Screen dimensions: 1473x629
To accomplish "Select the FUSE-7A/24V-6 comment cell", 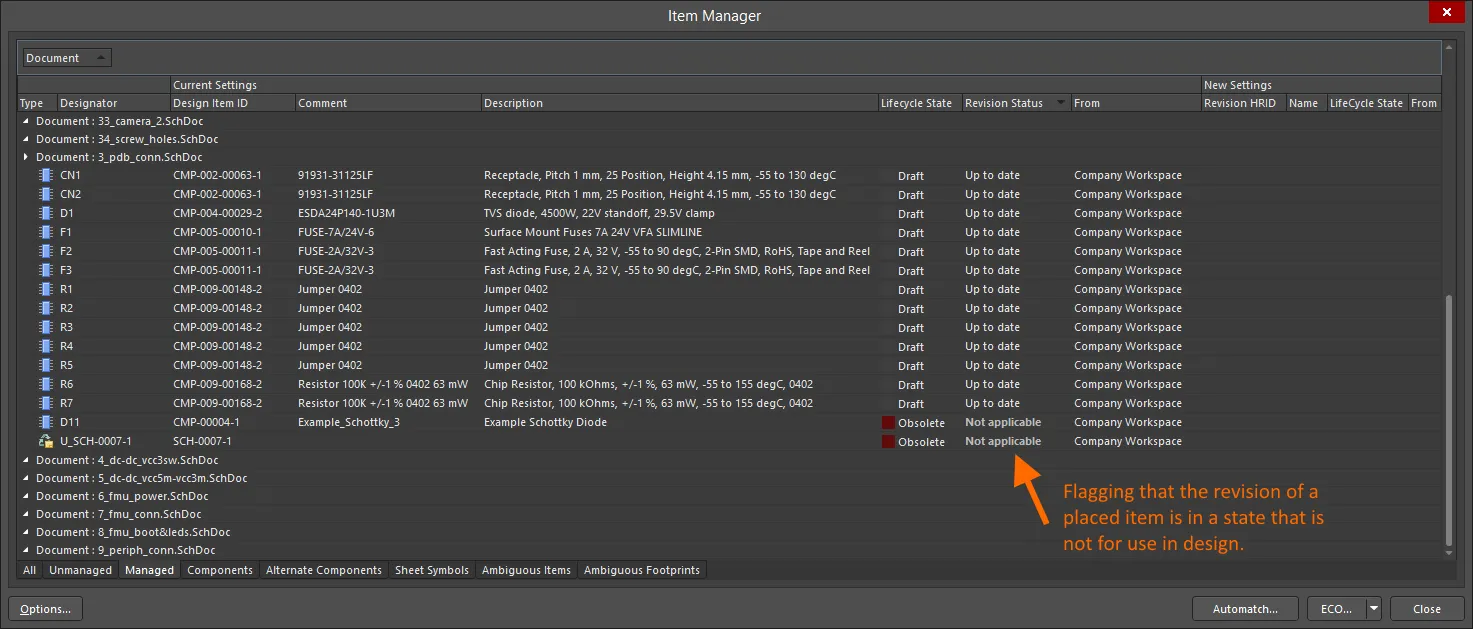I will coord(335,232).
